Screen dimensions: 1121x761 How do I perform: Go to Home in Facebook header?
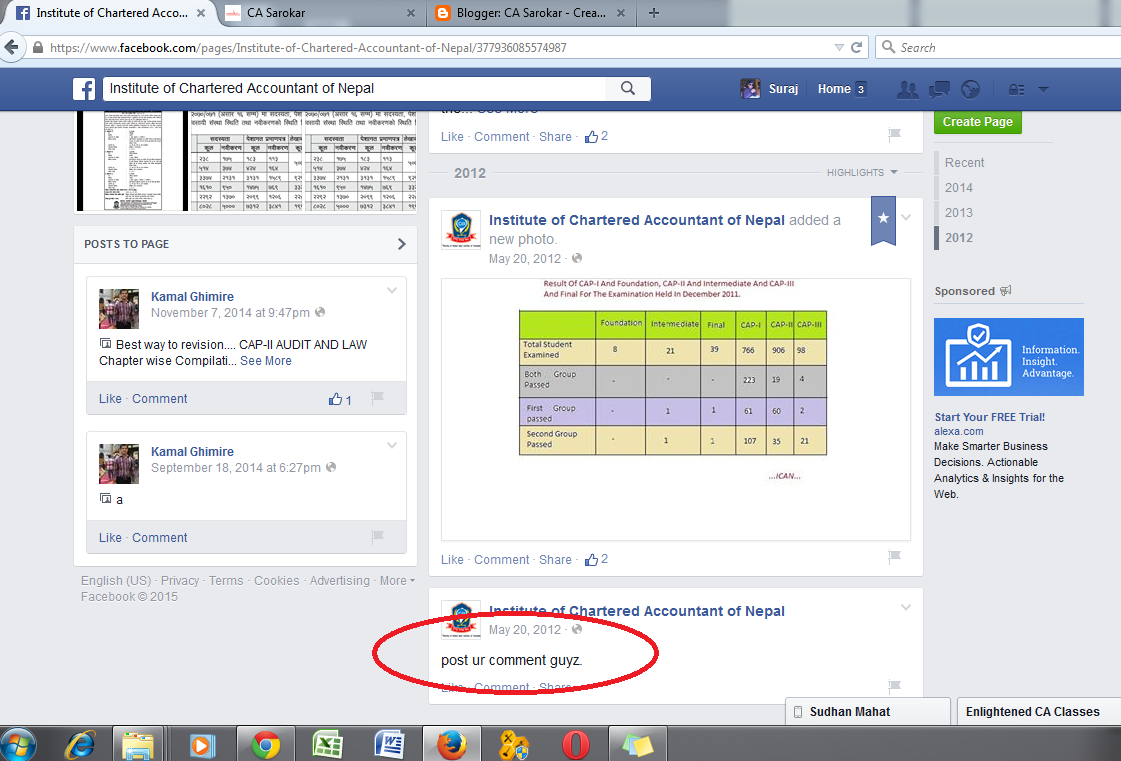coord(834,89)
